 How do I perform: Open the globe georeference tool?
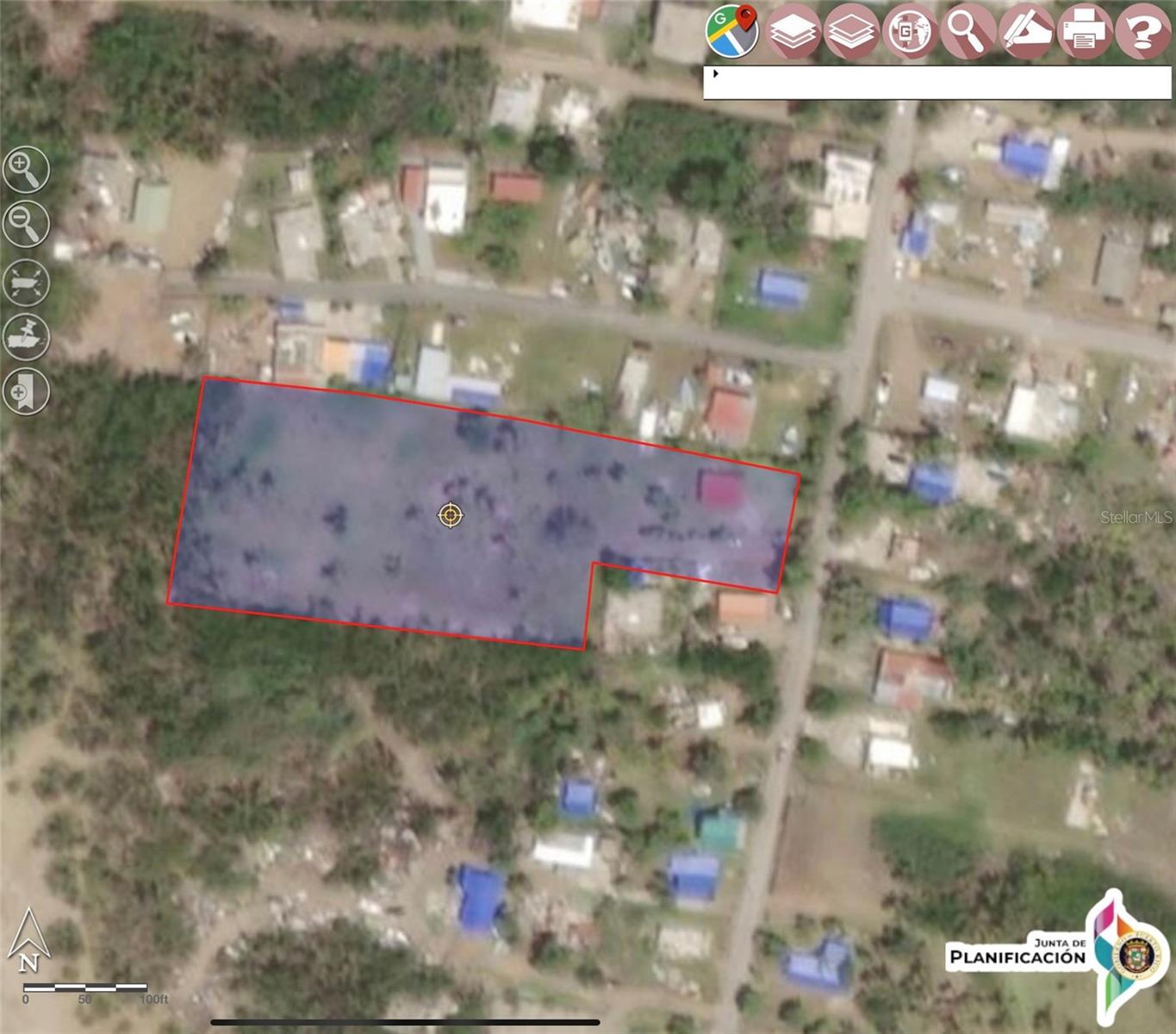point(909,32)
